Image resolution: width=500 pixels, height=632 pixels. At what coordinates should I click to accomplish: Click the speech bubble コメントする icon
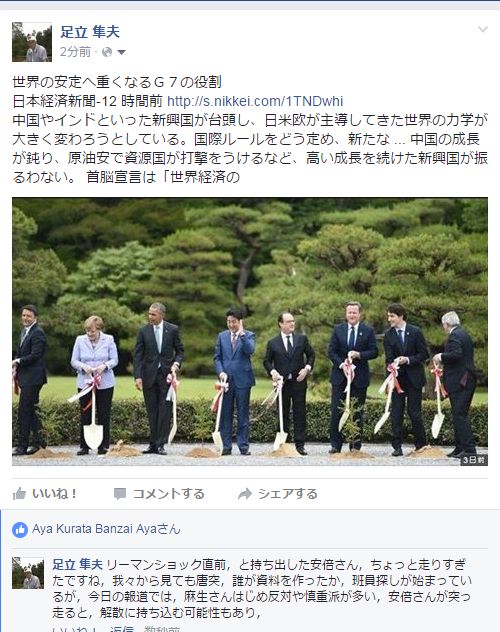pyautogui.click(x=120, y=494)
